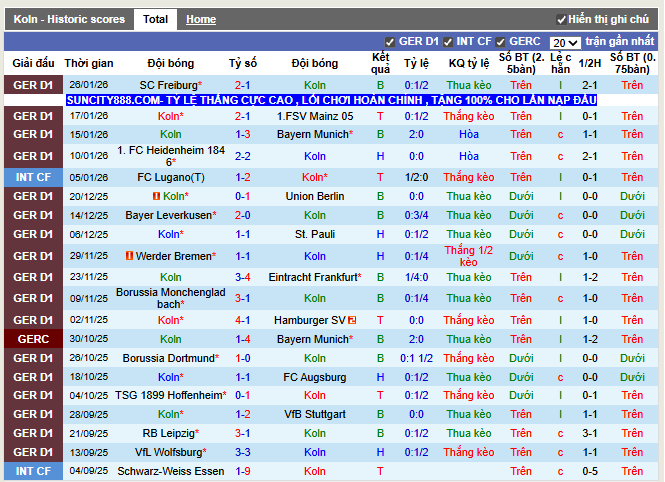Image resolution: width=665 pixels, height=482 pixels.
Task: Click the red card icon beside Hamburger SV
Action: (352, 320)
